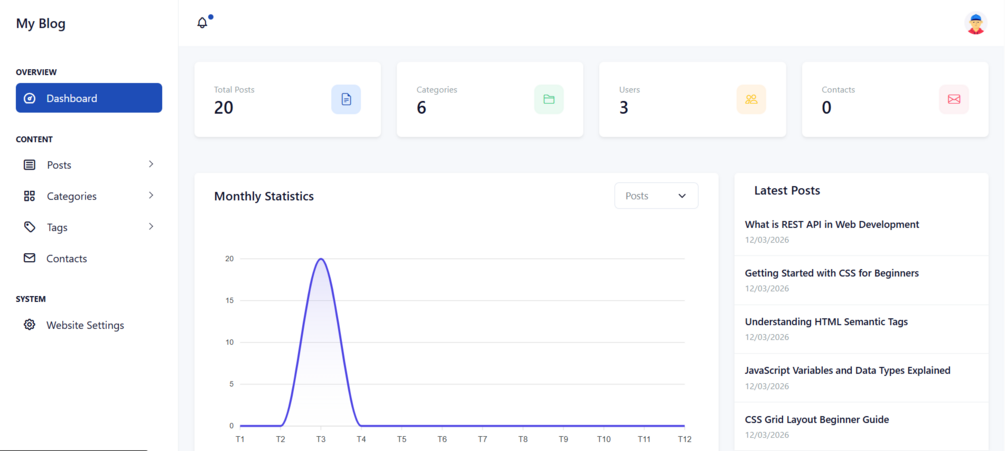Click the Users people icon
The height and width of the screenshot is (451, 1005).
click(x=751, y=99)
